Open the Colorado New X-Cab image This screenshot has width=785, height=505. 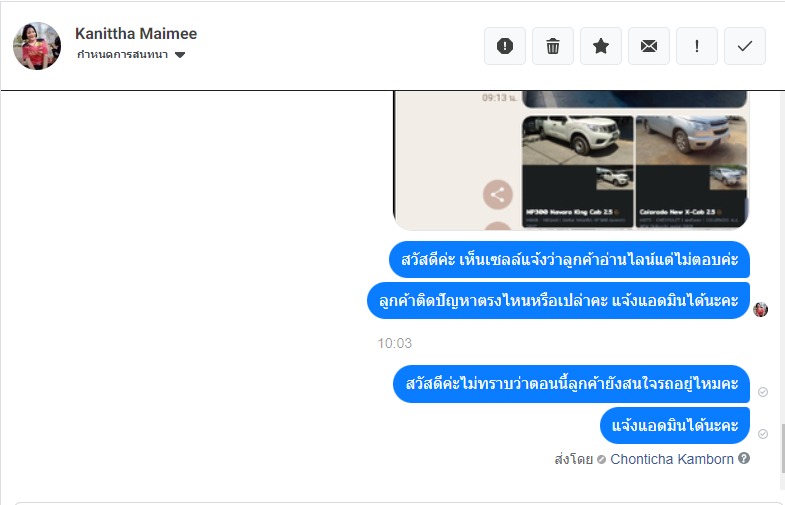coord(692,172)
